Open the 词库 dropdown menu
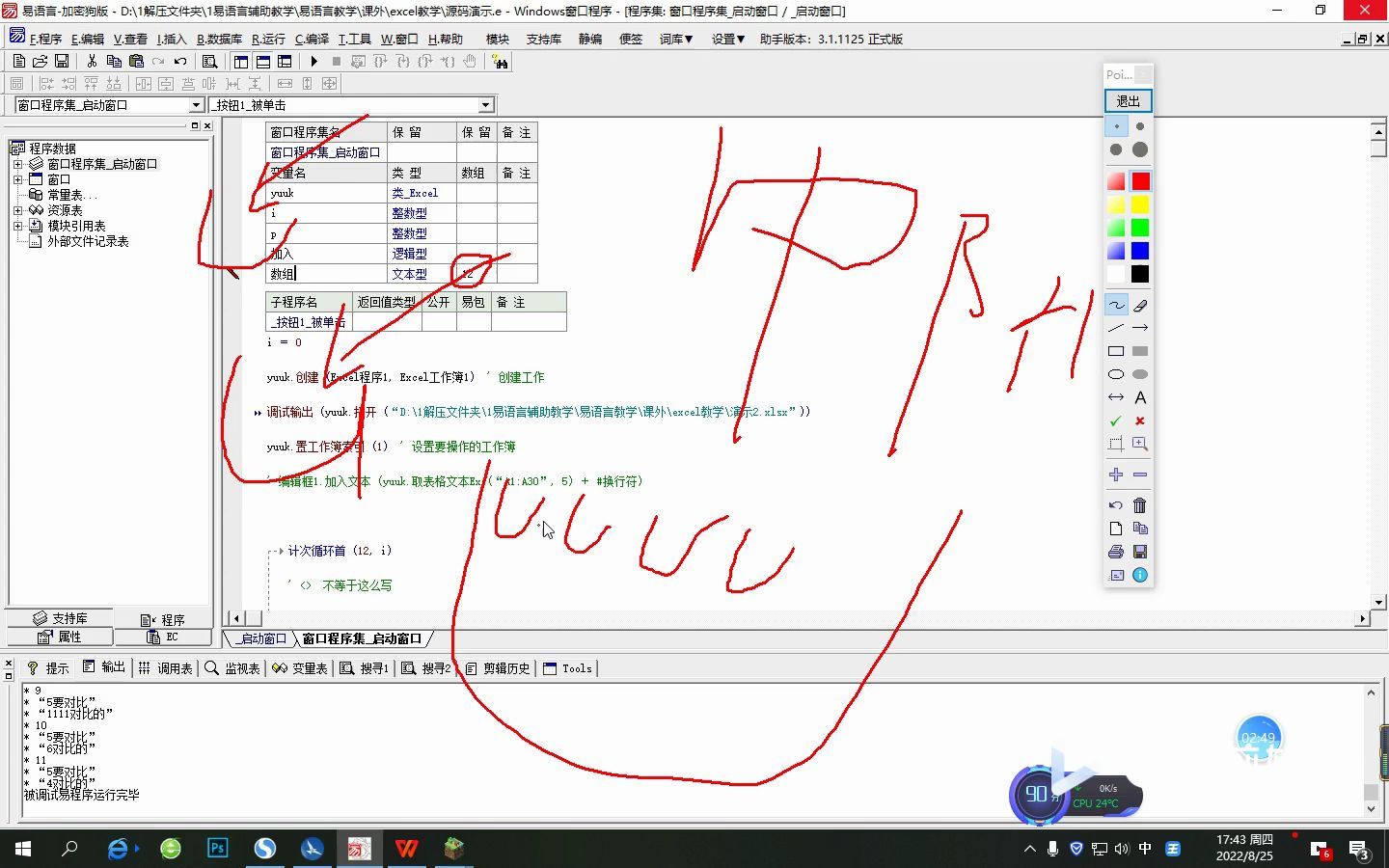This screenshot has width=1389, height=868. 676,40
